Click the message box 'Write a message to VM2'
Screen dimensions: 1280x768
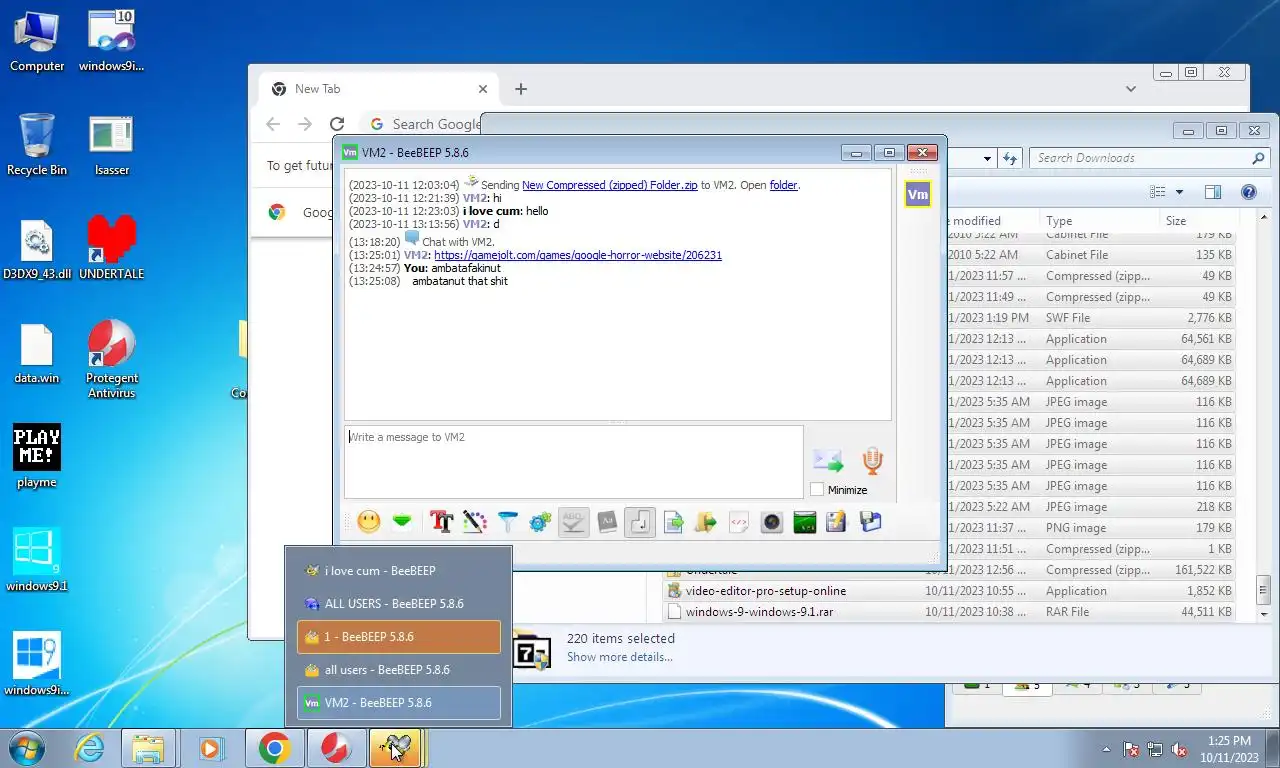point(574,462)
